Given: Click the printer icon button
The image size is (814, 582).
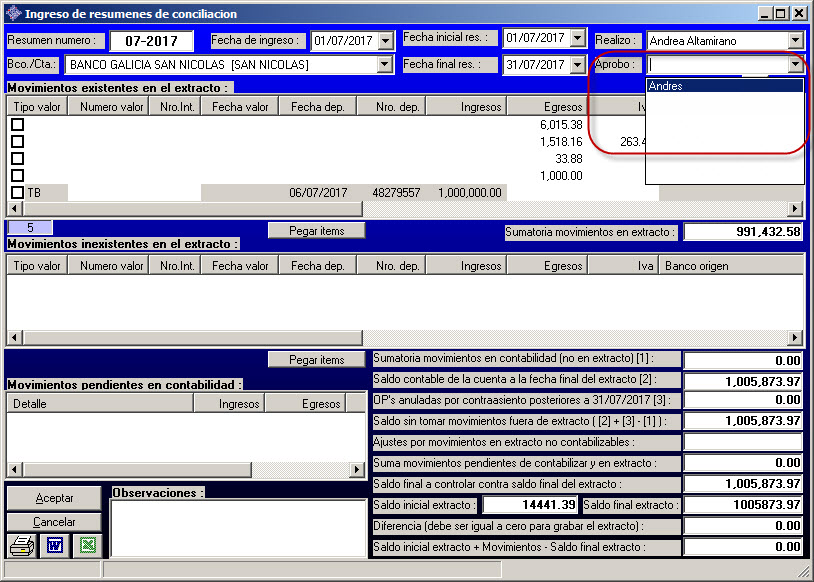Looking at the screenshot, I should click(21, 546).
